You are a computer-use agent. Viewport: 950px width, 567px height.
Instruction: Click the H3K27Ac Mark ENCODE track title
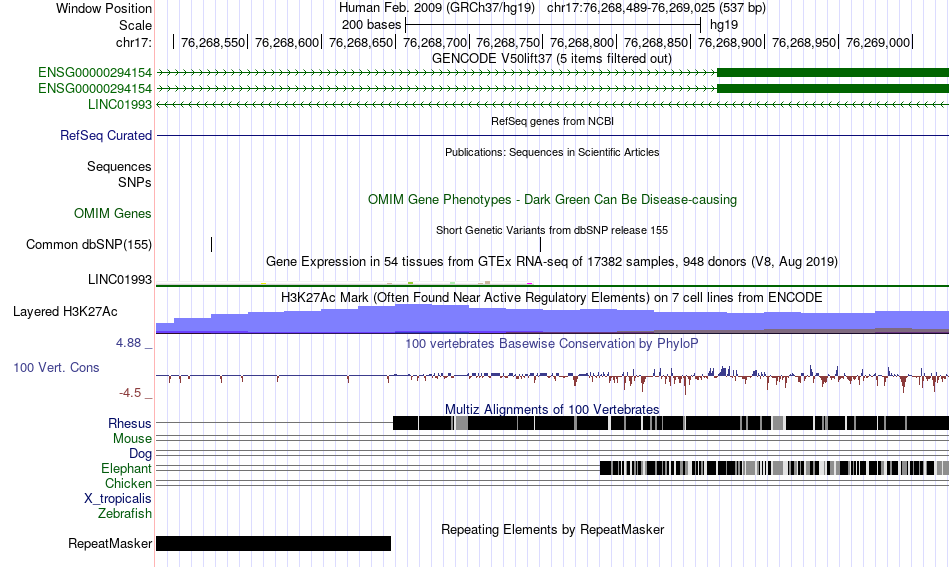click(x=552, y=297)
